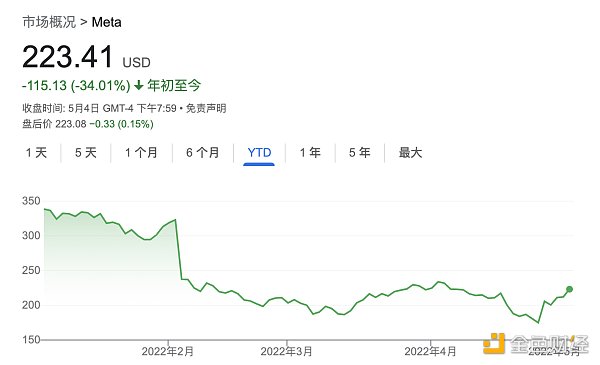Open the 免责声明 disclaimer link
The image size is (600, 365).
[206, 109]
